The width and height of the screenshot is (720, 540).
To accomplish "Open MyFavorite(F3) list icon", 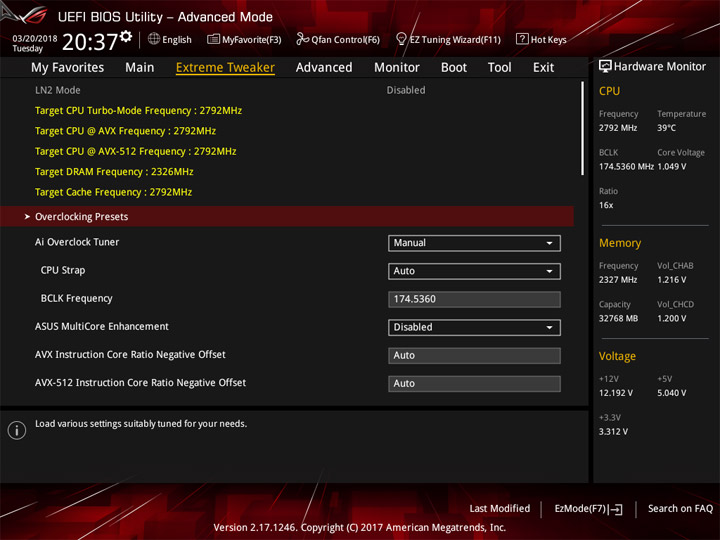I will [x=213, y=39].
